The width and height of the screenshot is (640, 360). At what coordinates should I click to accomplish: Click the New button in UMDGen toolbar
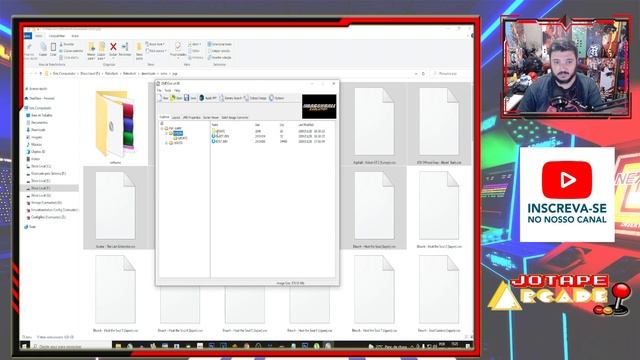point(164,98)
